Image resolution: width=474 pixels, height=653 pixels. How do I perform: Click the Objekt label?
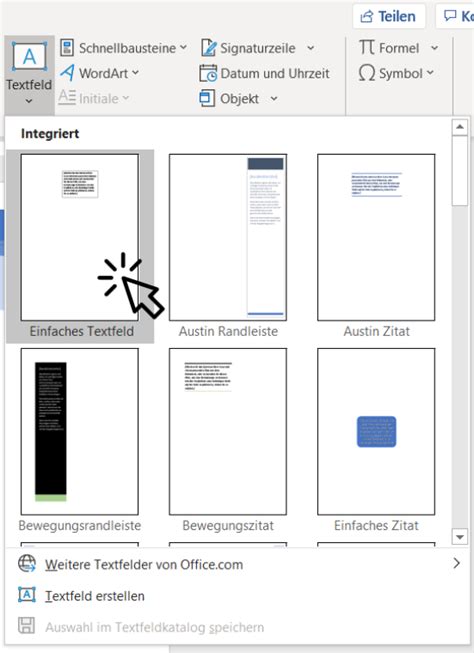(239, 99)
